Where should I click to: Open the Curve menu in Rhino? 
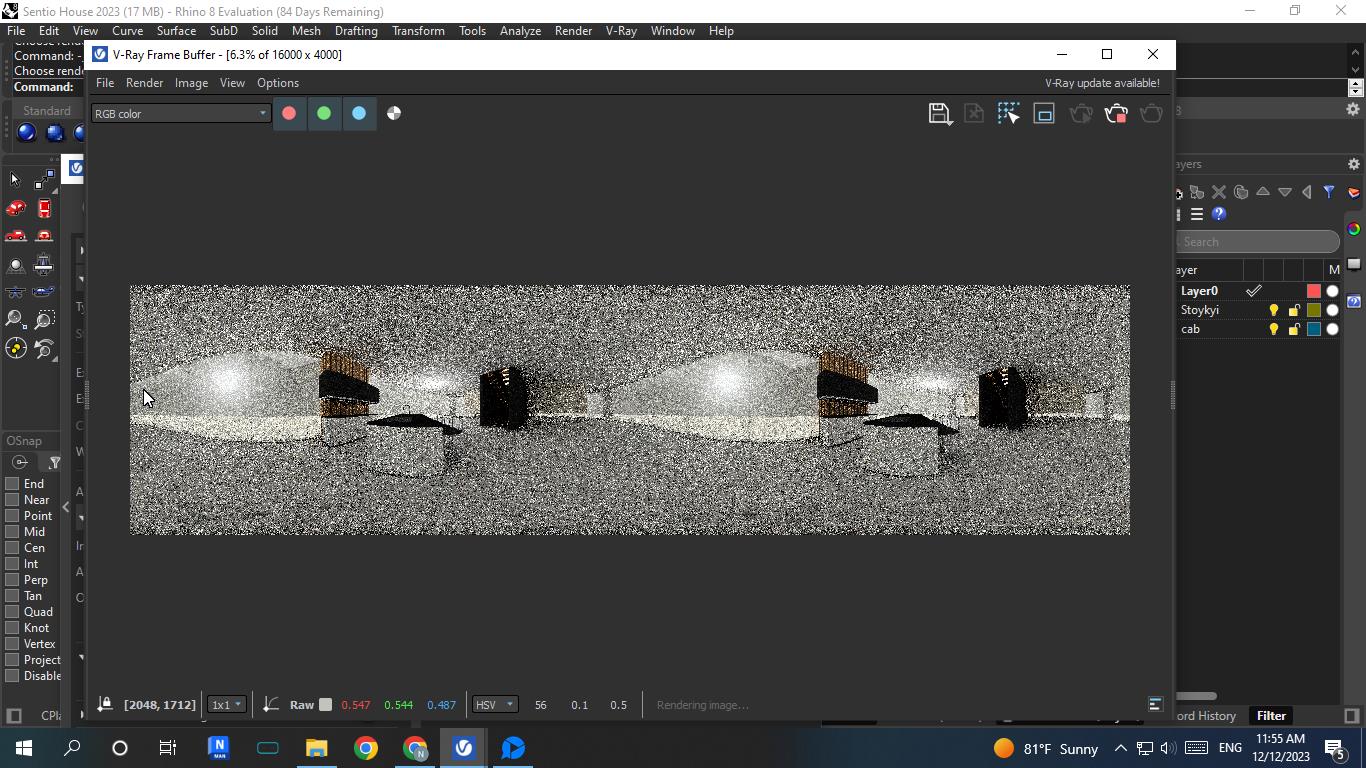[x=127, y=31]
